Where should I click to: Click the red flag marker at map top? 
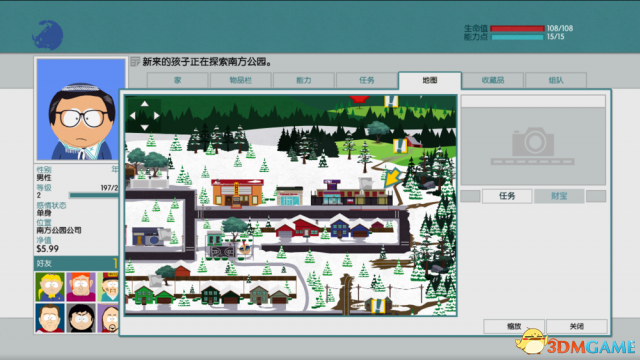tap(359, 100)
